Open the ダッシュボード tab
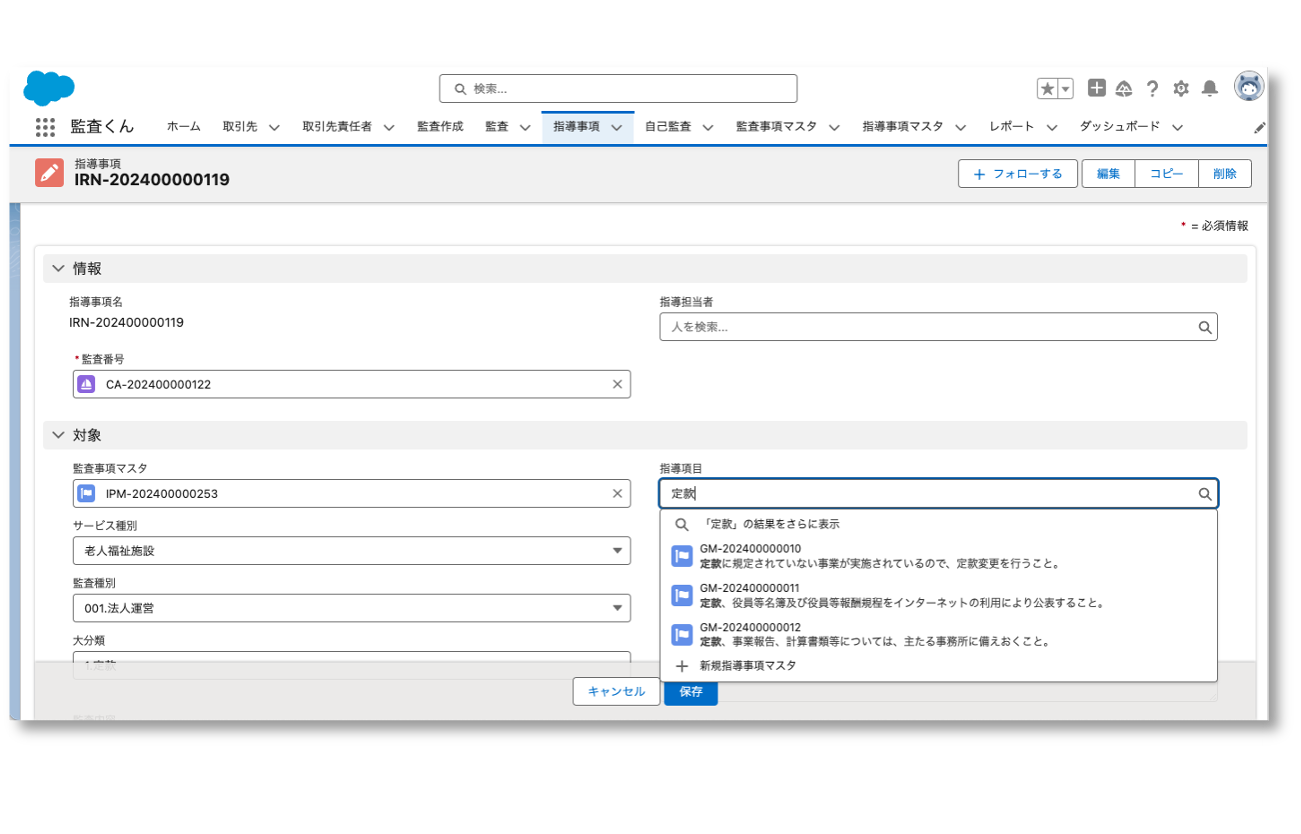Viewport: 1301px width, 834px height. [x=1120, y=127]
